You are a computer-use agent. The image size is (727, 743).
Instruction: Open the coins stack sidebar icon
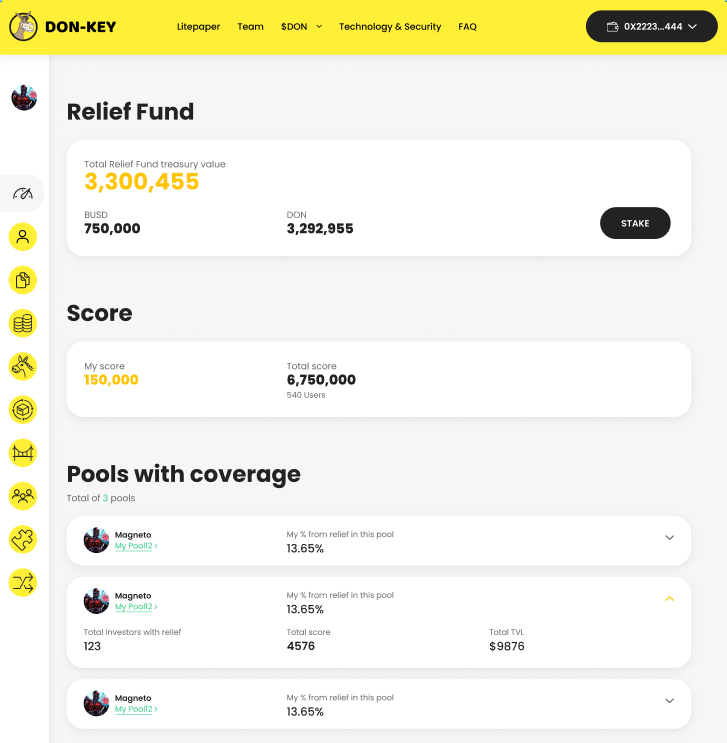(x=23, y=323)
